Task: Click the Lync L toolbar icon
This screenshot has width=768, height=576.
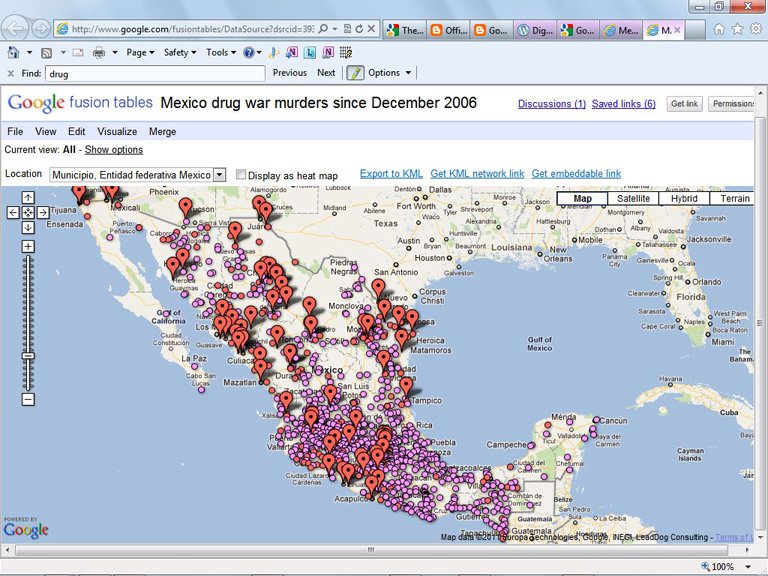Action: (310, 52)
